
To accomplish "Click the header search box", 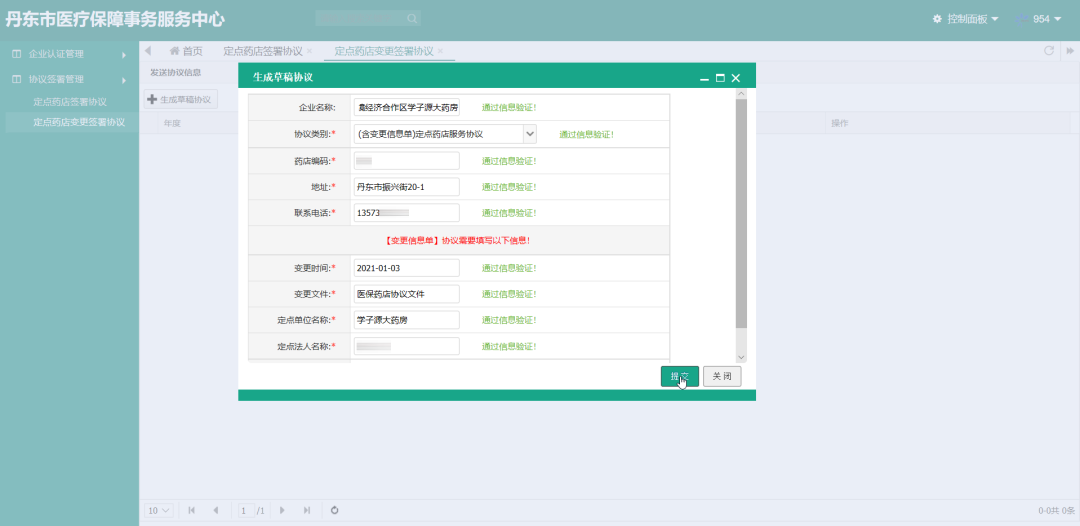I will click(x=368, y=19).
